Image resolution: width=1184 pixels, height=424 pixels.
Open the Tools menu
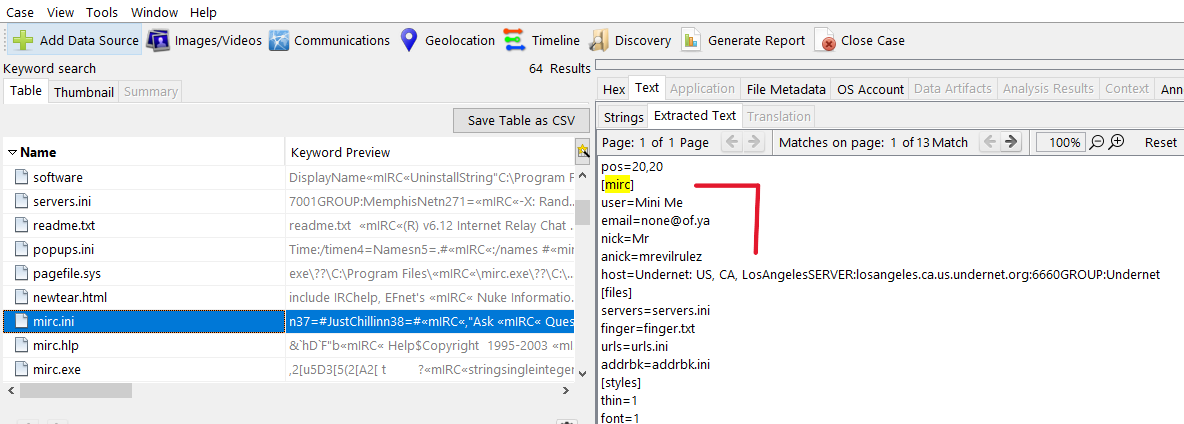coord(102,13)
